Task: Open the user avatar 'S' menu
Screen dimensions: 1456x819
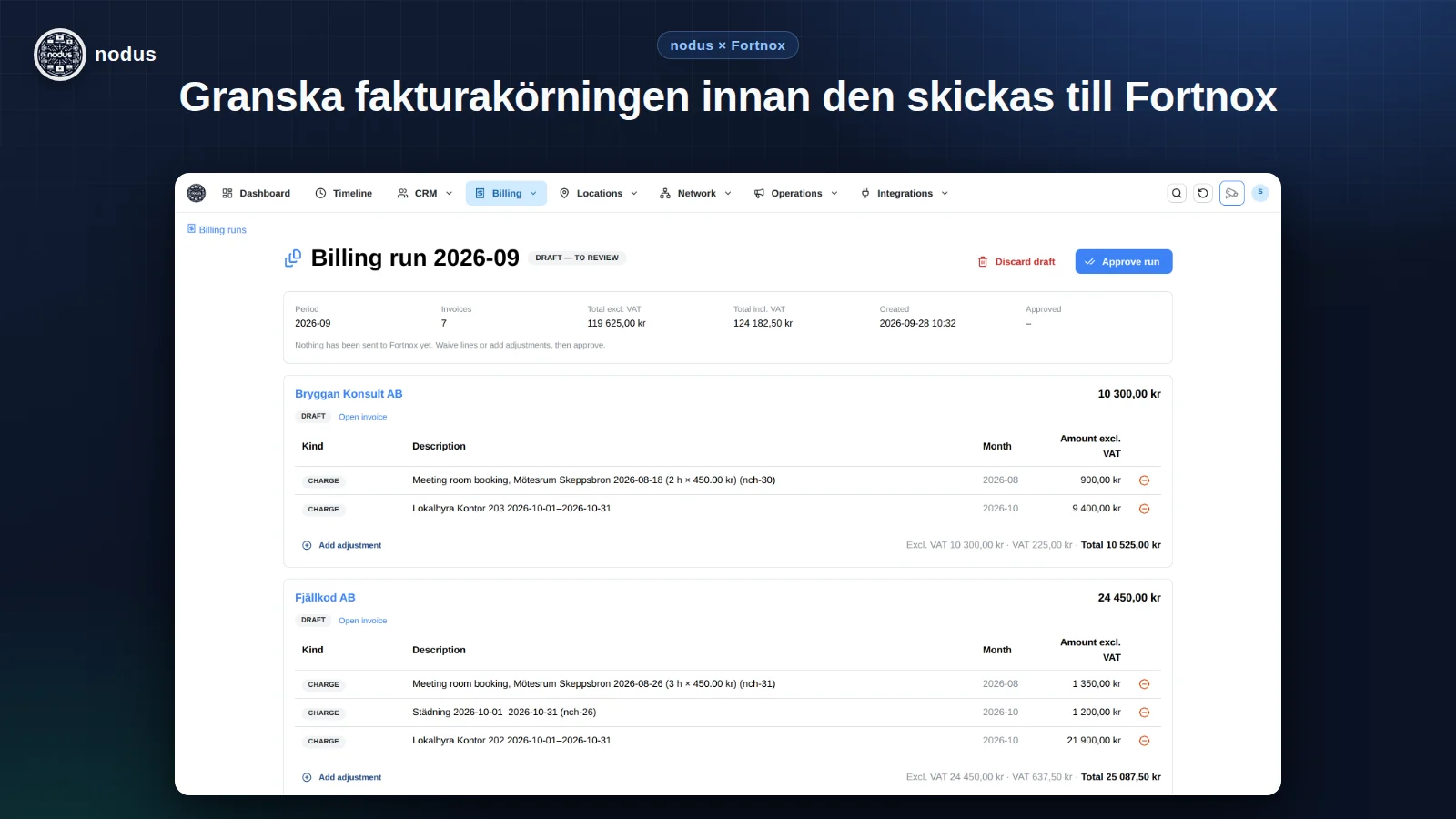Action: pos(1260,192)
